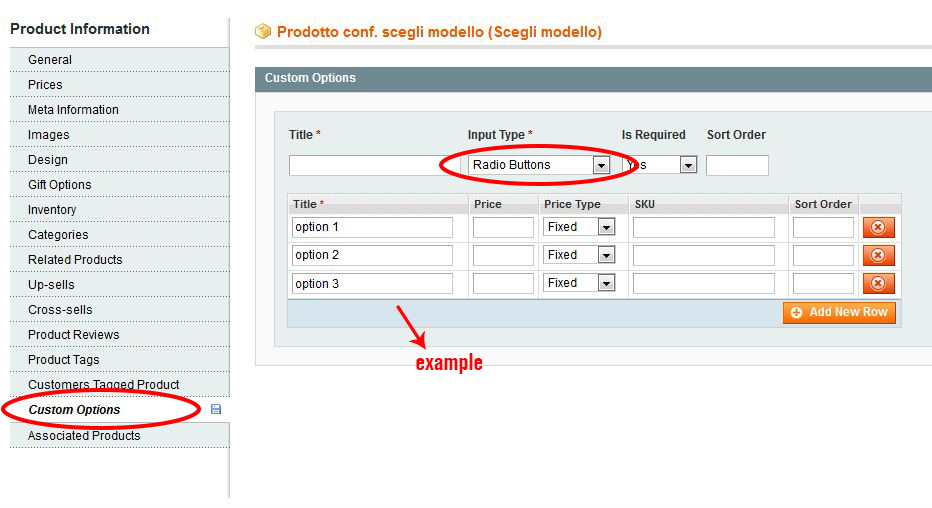Click the custom option Title field
This screenshot has height=508, width=932.
[365, 166]
